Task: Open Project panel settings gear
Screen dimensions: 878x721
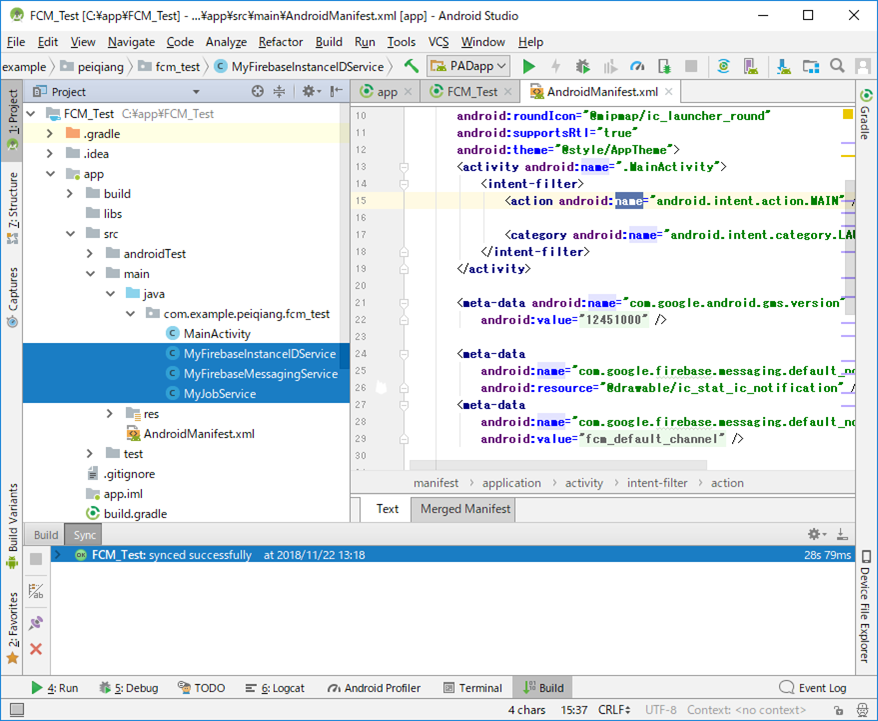Action: click(x=311, y=91)
